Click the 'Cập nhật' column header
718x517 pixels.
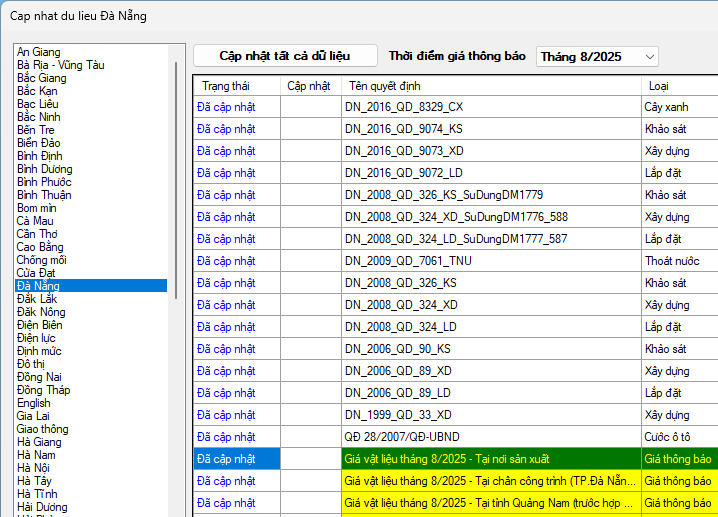(x=309, y=86)
